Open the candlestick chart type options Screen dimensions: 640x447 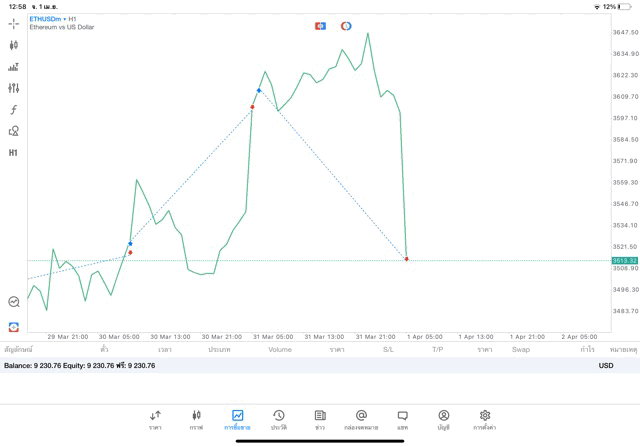14,45
